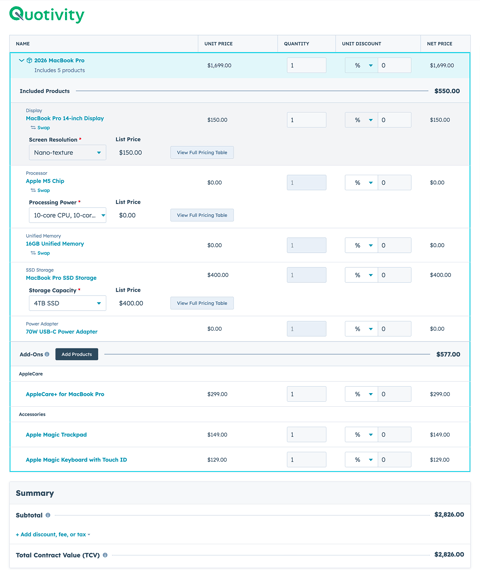Click the Swap icon under 16GB Unified Memory
Image resolution: width=480 pixels, height=583 pixels.
pyautogui.click(x=33, y=253)
